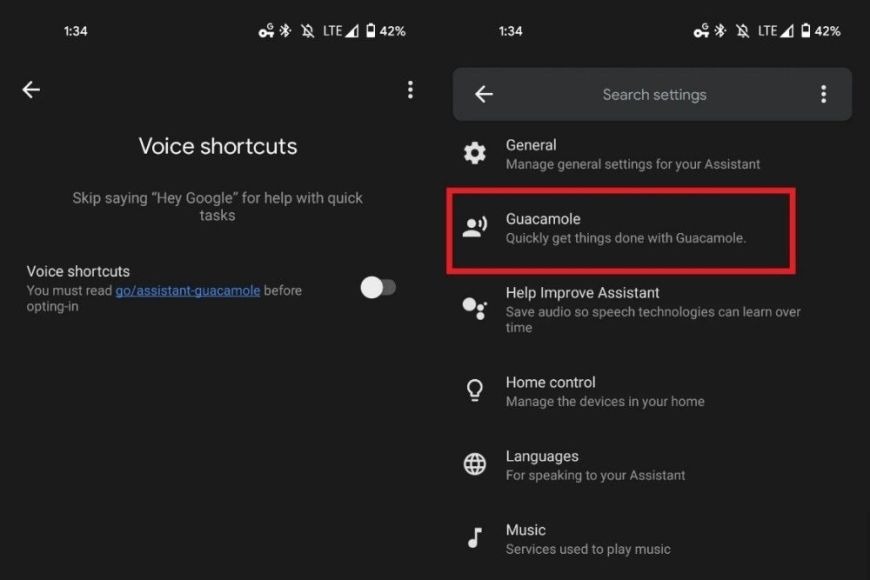Open the go/assistant-guacamole link

tap(188, 291)
